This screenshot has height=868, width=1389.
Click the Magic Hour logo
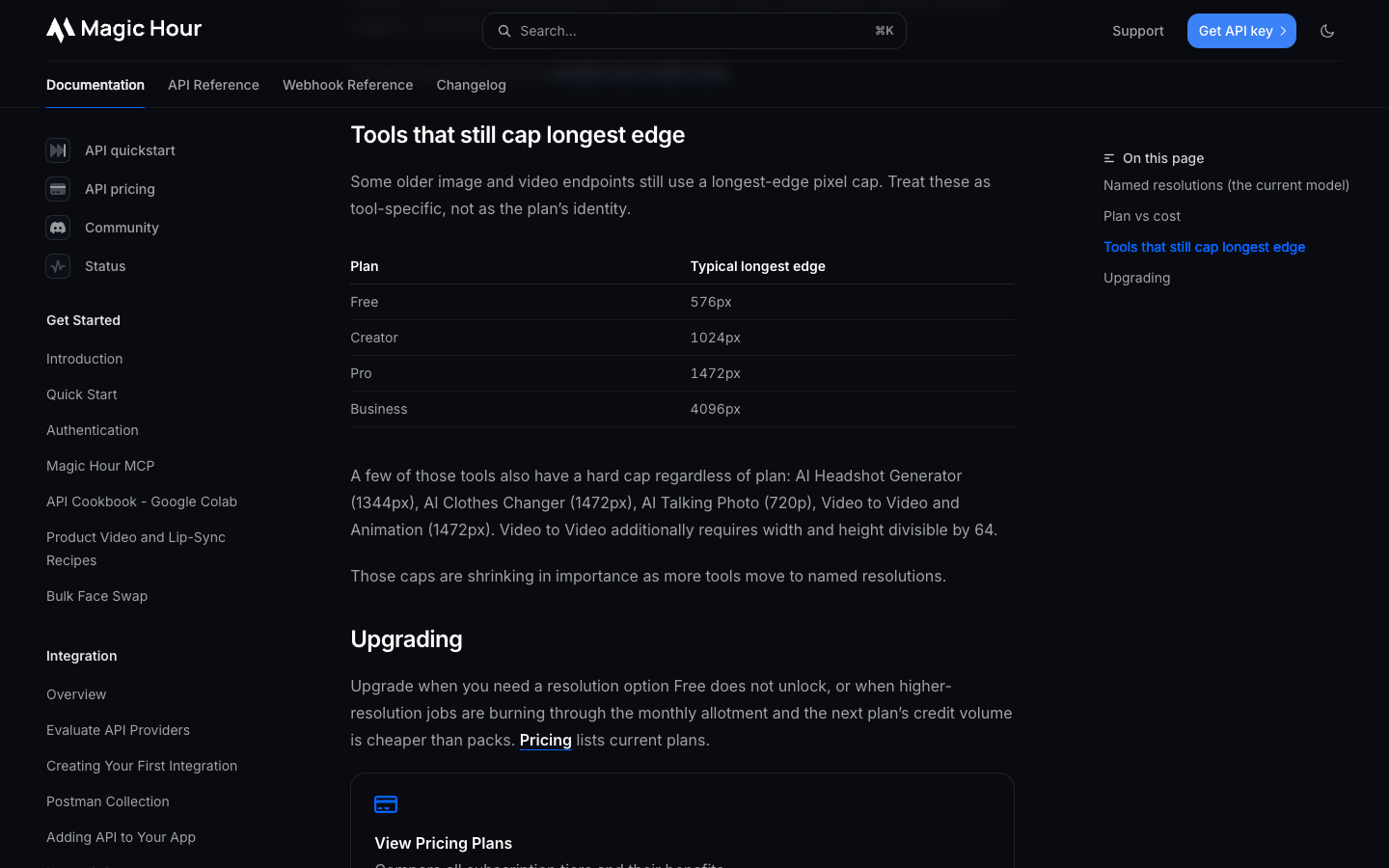(x=123, y=30)
